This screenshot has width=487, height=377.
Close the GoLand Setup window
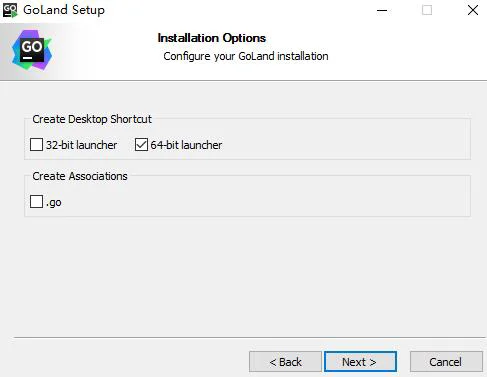pyautogui.click(x=473, y=10)
